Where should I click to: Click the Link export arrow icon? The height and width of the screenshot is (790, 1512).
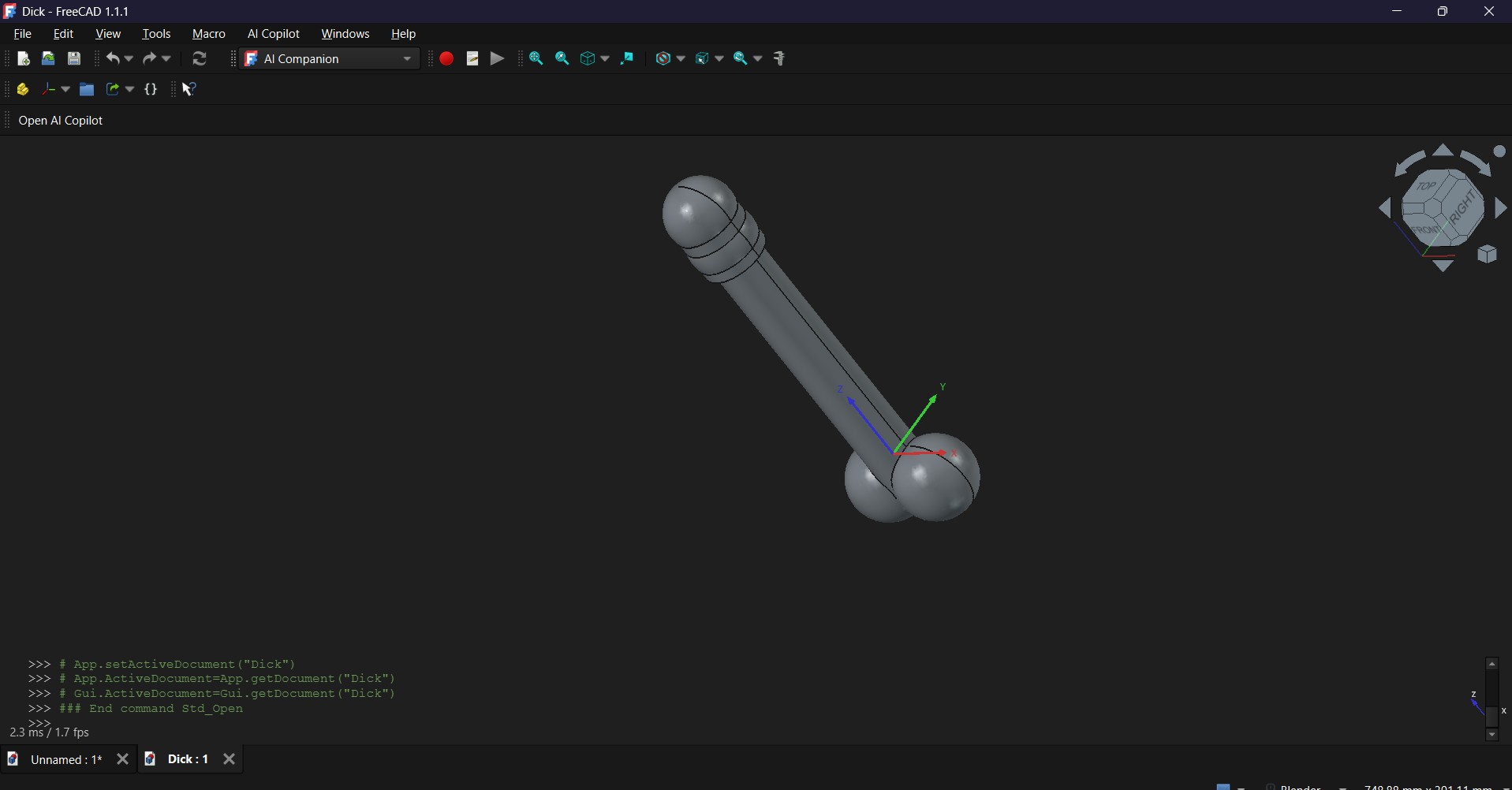tap(114, 90)
